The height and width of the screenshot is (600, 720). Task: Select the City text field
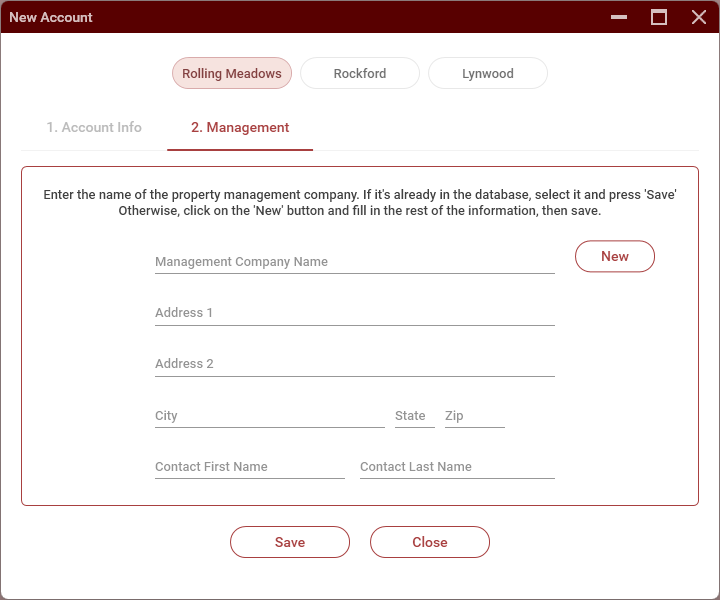(269, 416)
